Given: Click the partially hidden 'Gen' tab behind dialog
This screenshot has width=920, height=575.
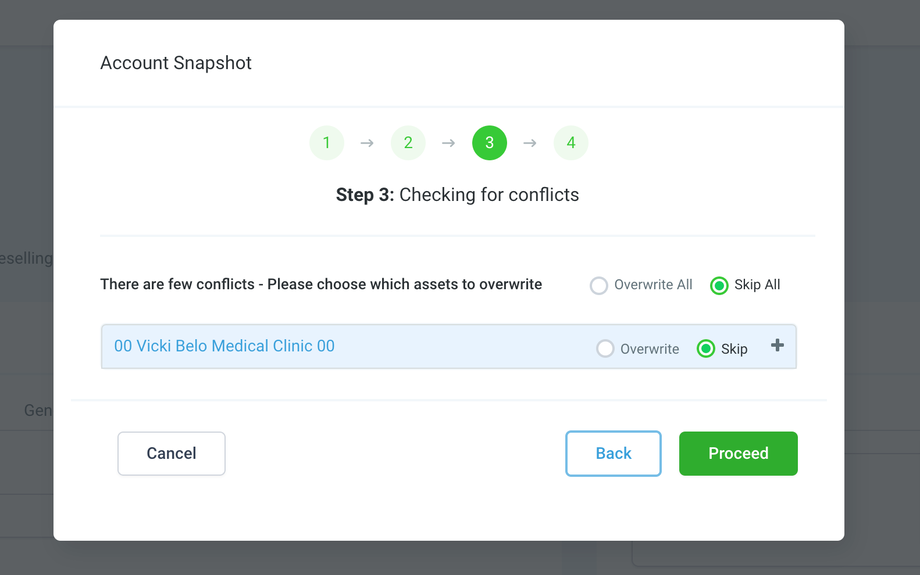Looking at the screenshot, I should click(38, 410).
